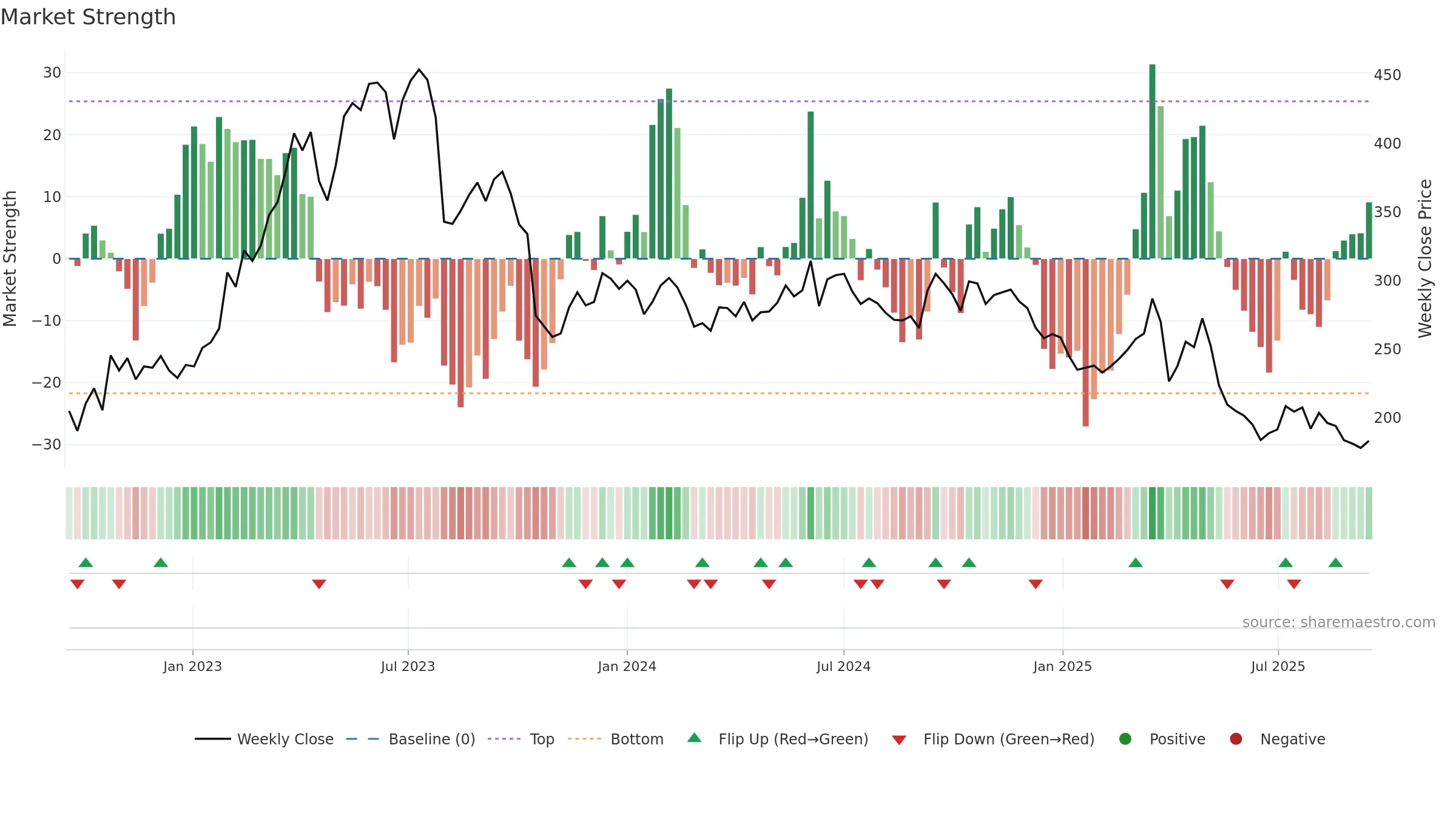Click the Jan 2024 x-axis label
The width and height of the screenshot is (1456, 819).
click(627, 666)
